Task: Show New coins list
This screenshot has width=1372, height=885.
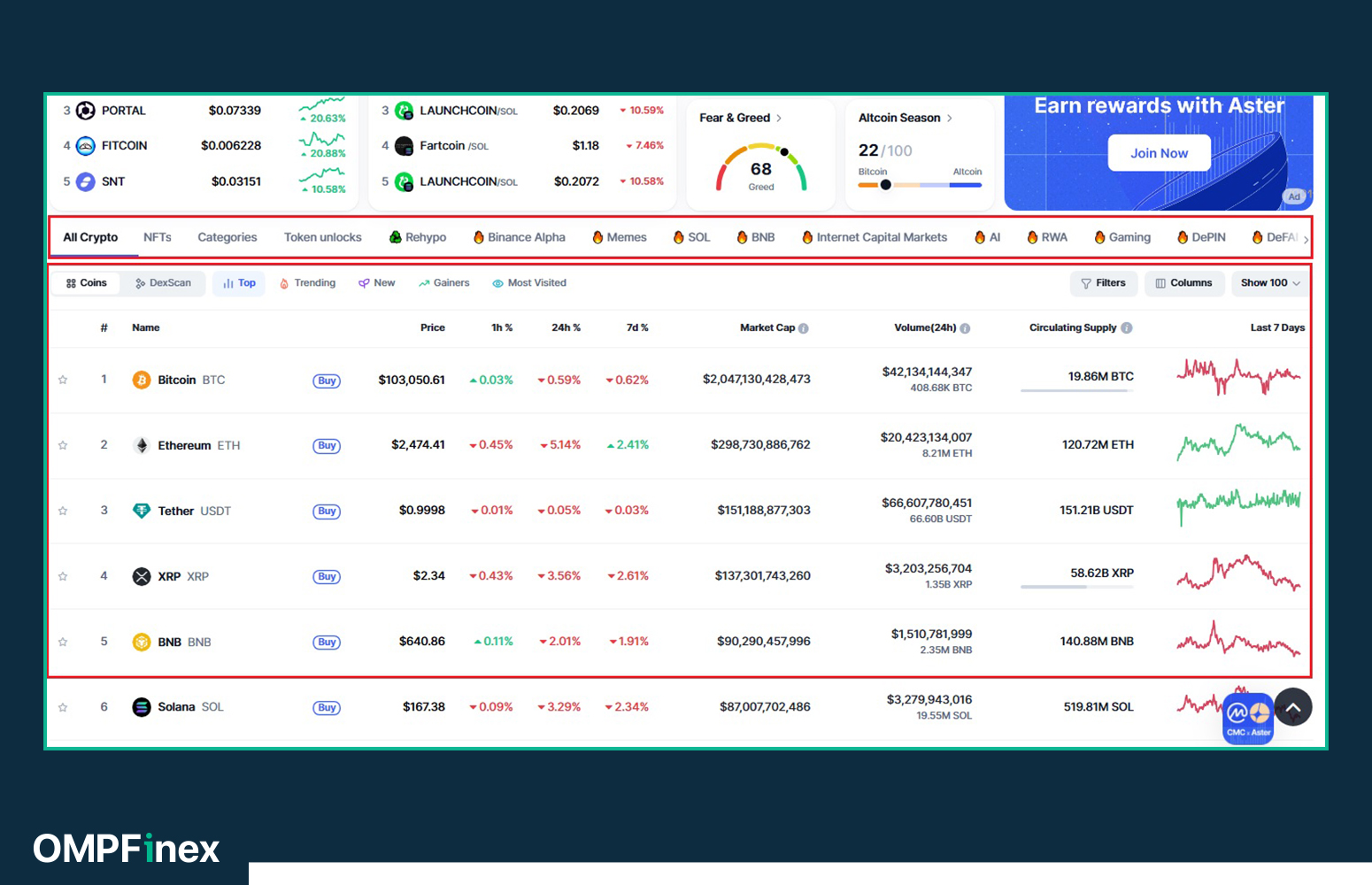Action: [x=377, y=283]
